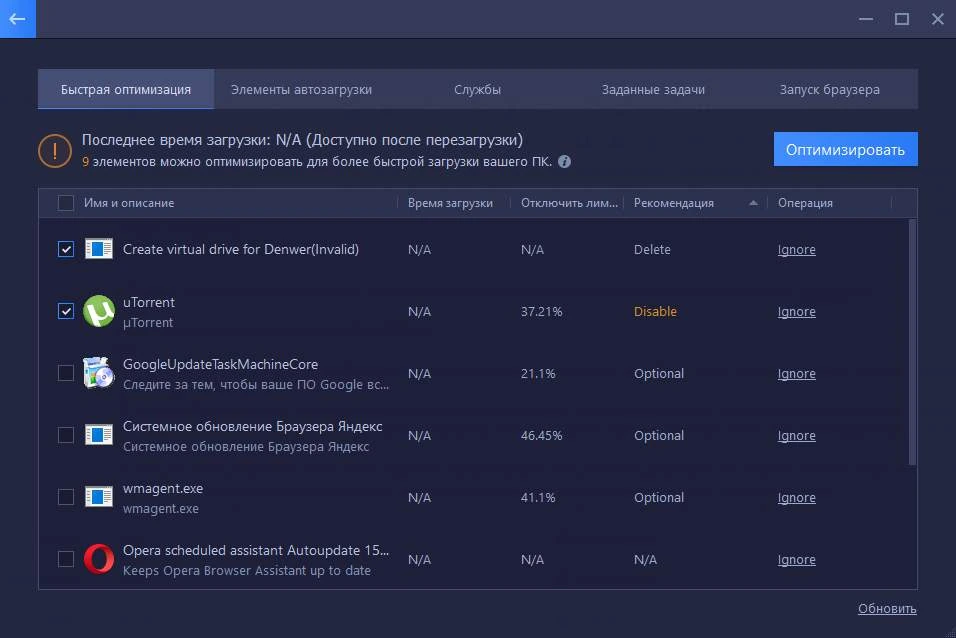Click the 21.1% value for GoogleUpdateTaskMachineCore
The width and height of the screenshot is (956, 638).
pyautogui.click(x=538, y=374)
